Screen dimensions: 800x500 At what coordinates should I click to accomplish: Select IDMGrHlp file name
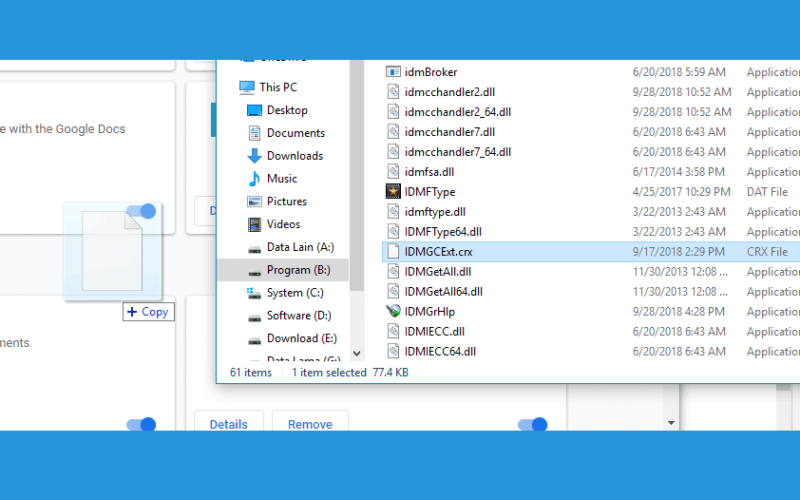point(430,311)
